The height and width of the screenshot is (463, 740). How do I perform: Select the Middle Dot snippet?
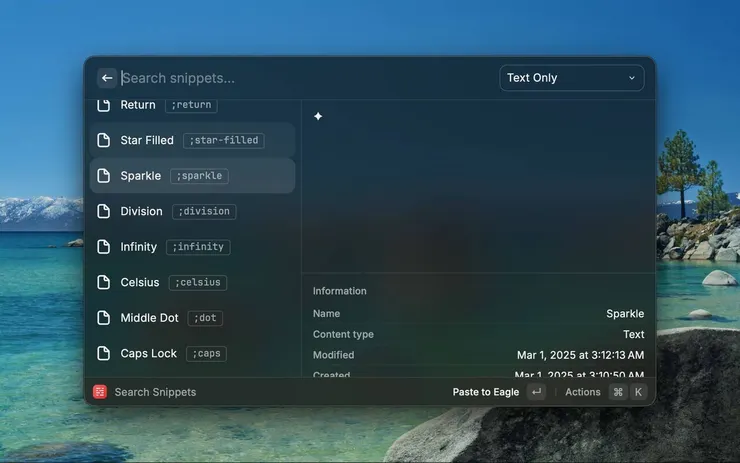(x=193, y=318)
